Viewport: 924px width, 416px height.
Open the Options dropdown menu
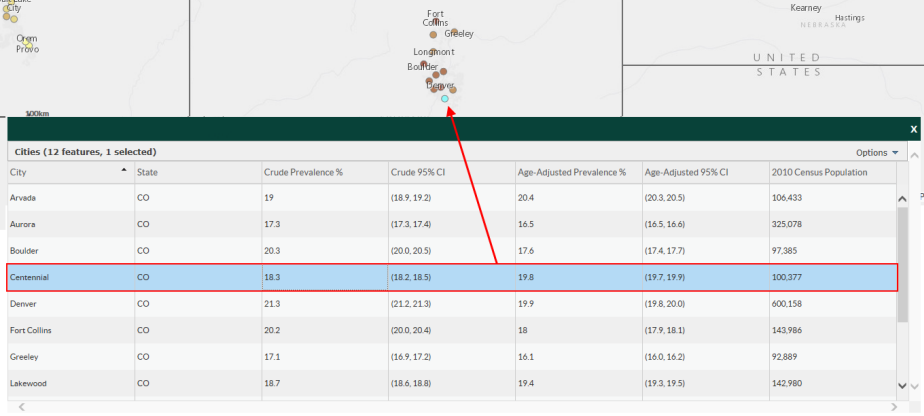(x=877, y=153)
